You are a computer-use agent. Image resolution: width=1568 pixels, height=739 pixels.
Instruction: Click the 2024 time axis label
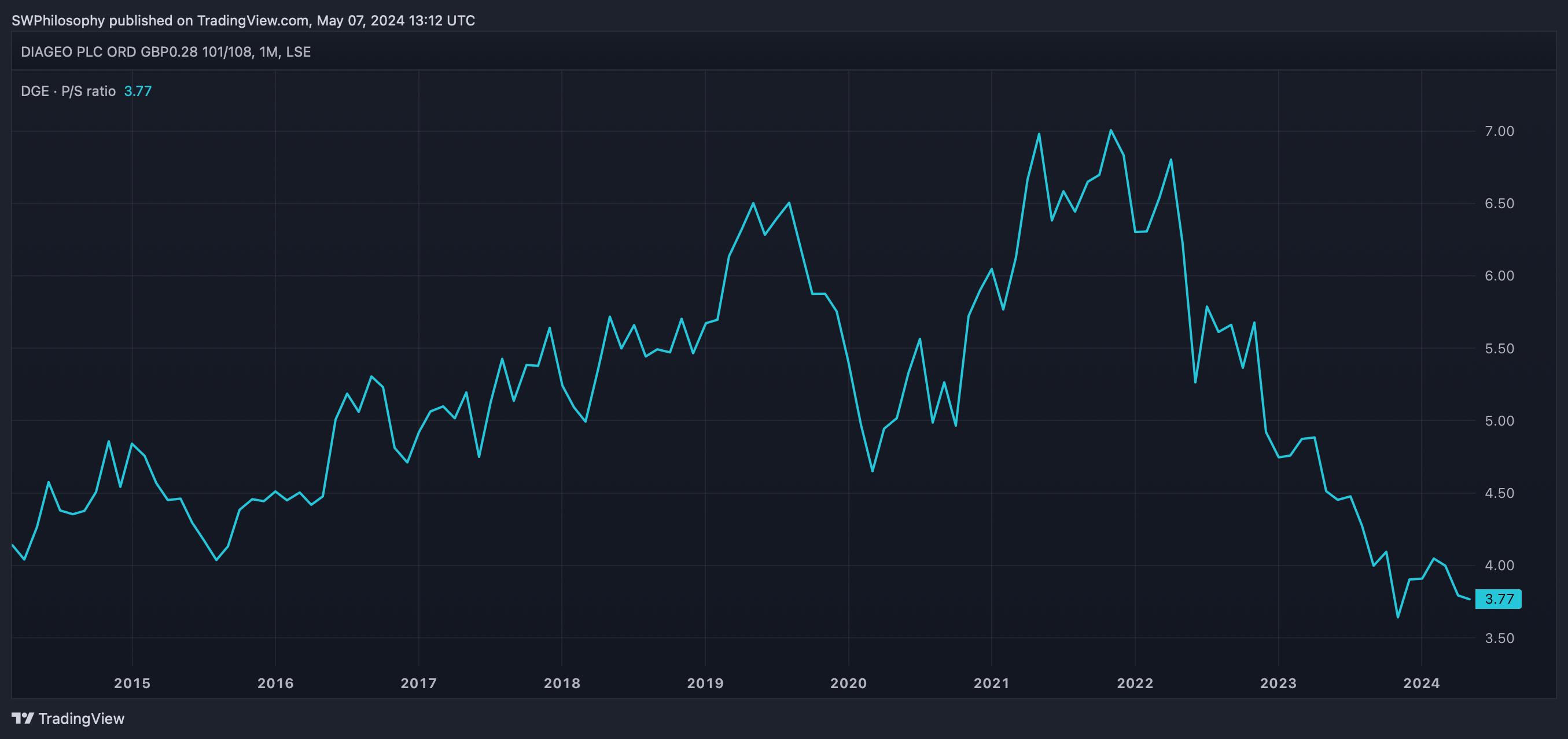(1421, 683)
